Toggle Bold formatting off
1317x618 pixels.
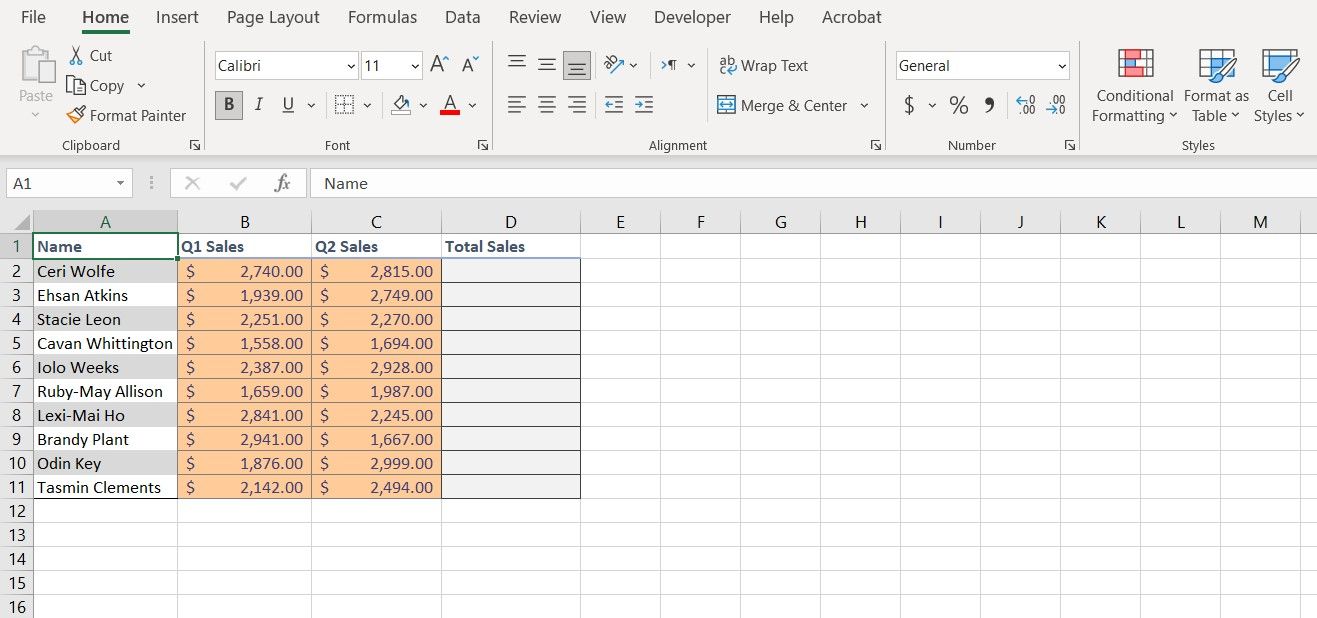coord(229,104)
